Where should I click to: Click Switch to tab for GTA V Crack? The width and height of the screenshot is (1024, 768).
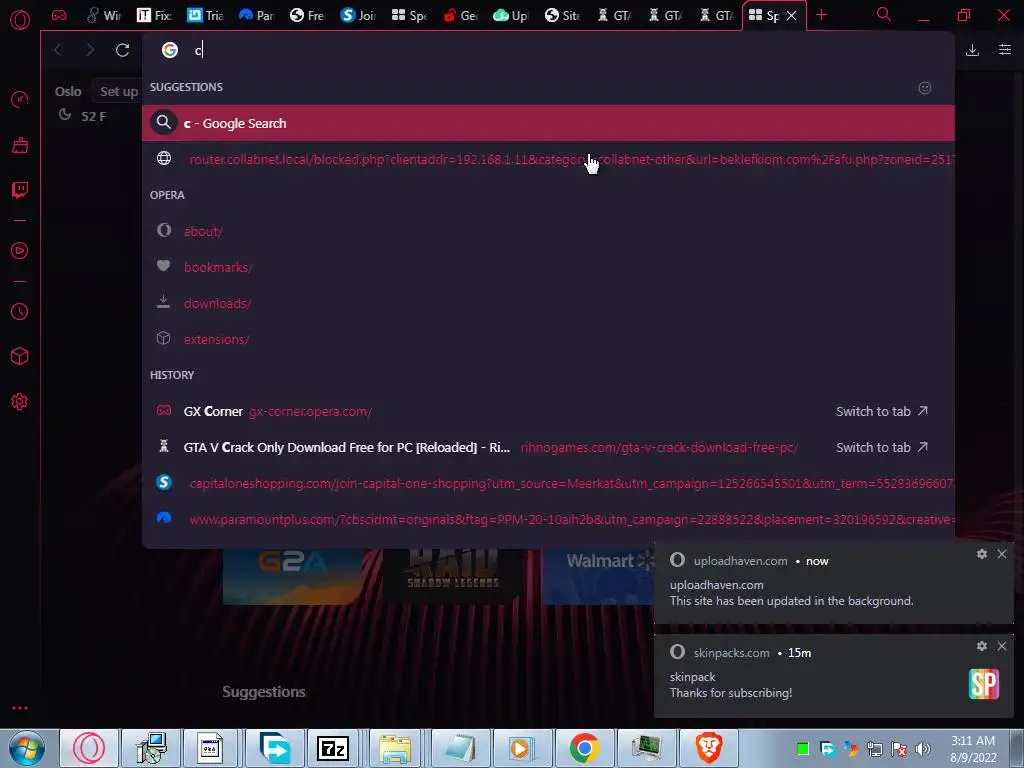(x=882, y=447)
